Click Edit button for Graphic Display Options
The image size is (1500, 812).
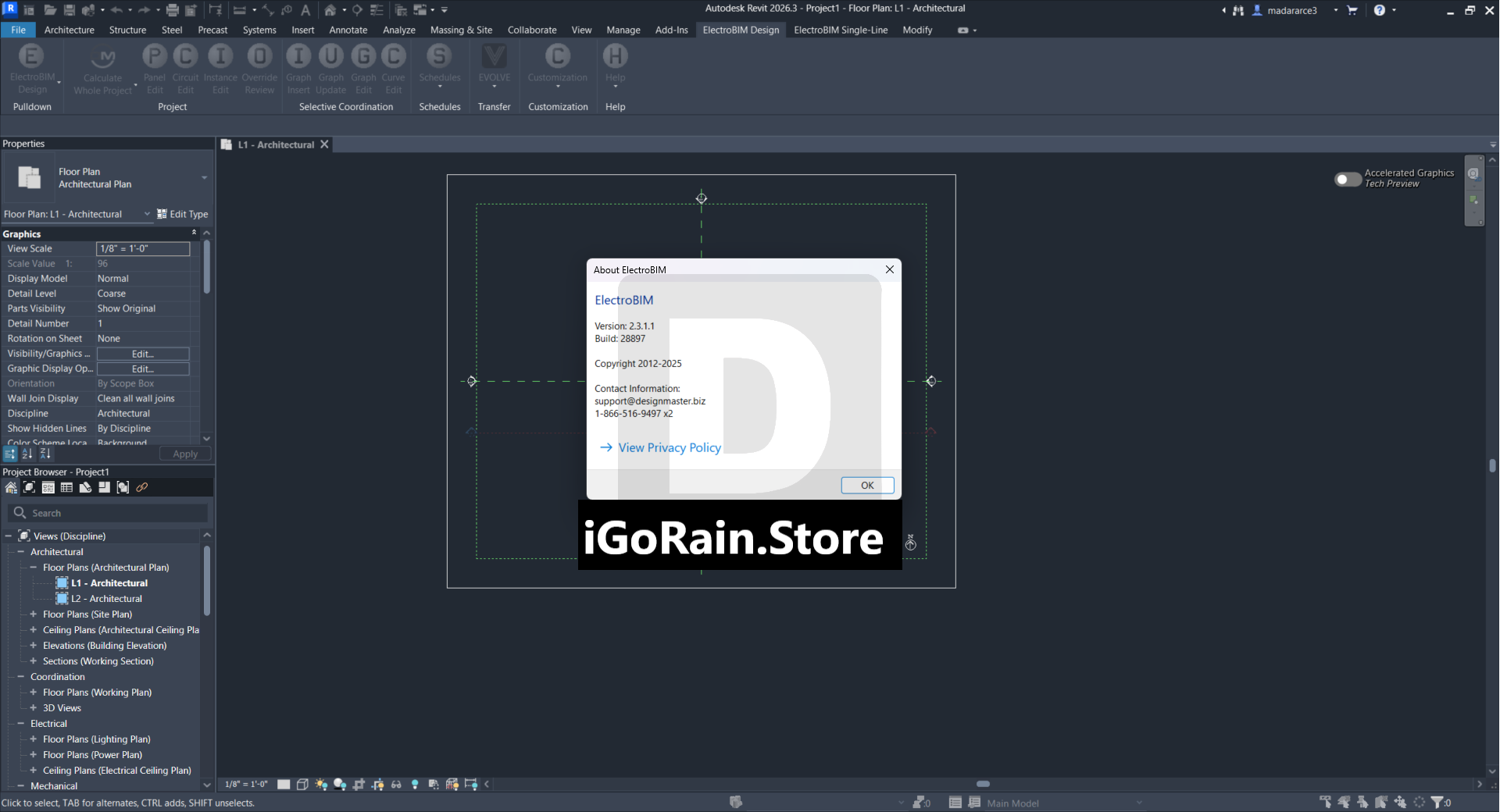click(143, 369)
